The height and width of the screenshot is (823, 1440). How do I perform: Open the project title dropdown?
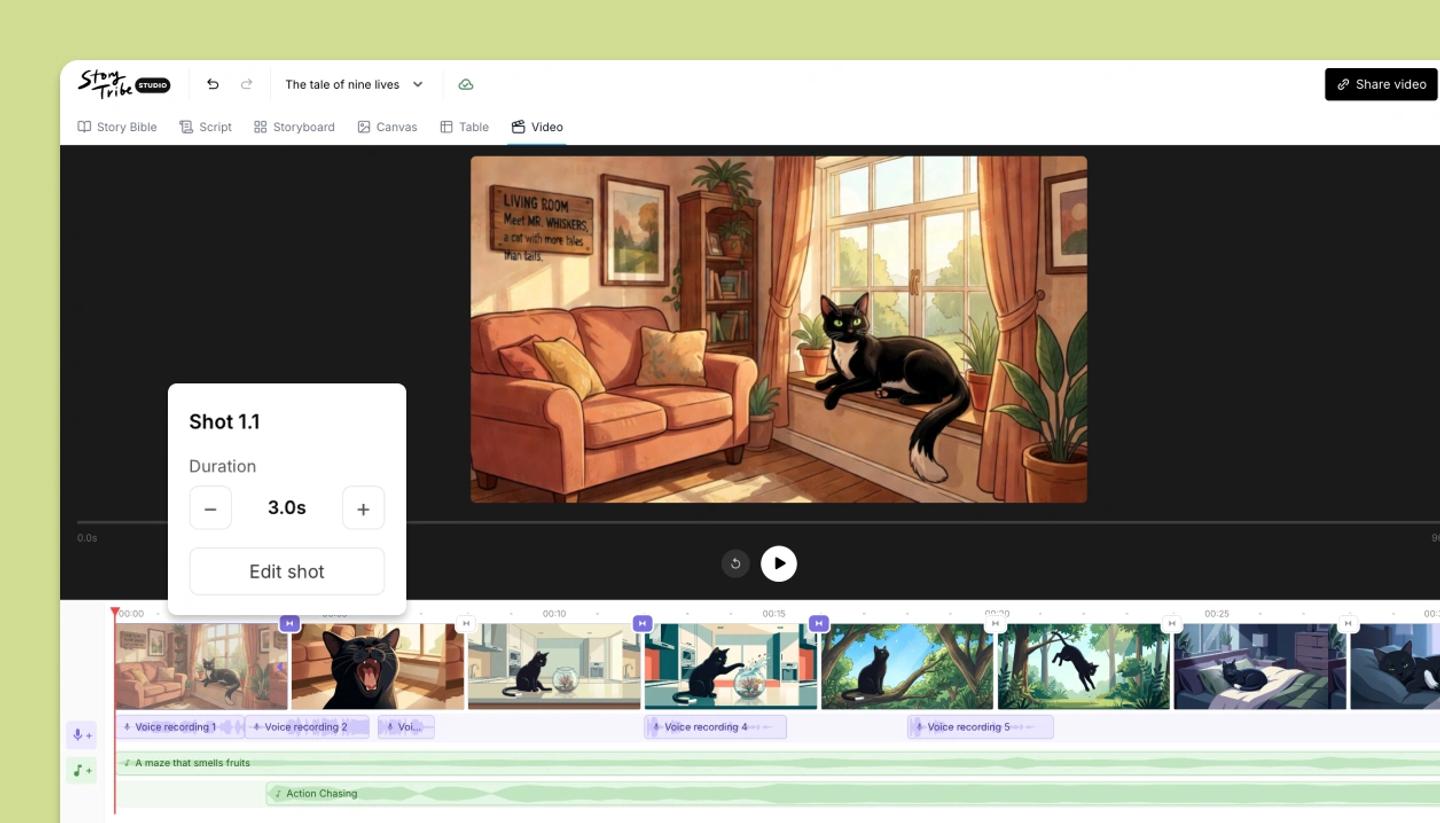click(354, 85)
